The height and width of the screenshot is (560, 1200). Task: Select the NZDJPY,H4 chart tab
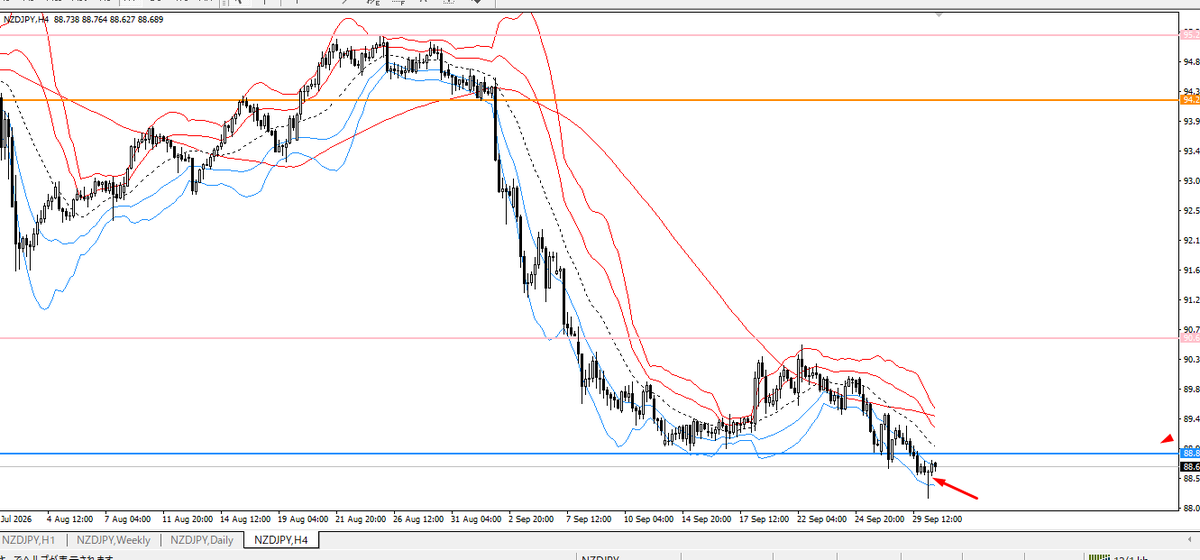pyautogui.click(x=282, y=540)
